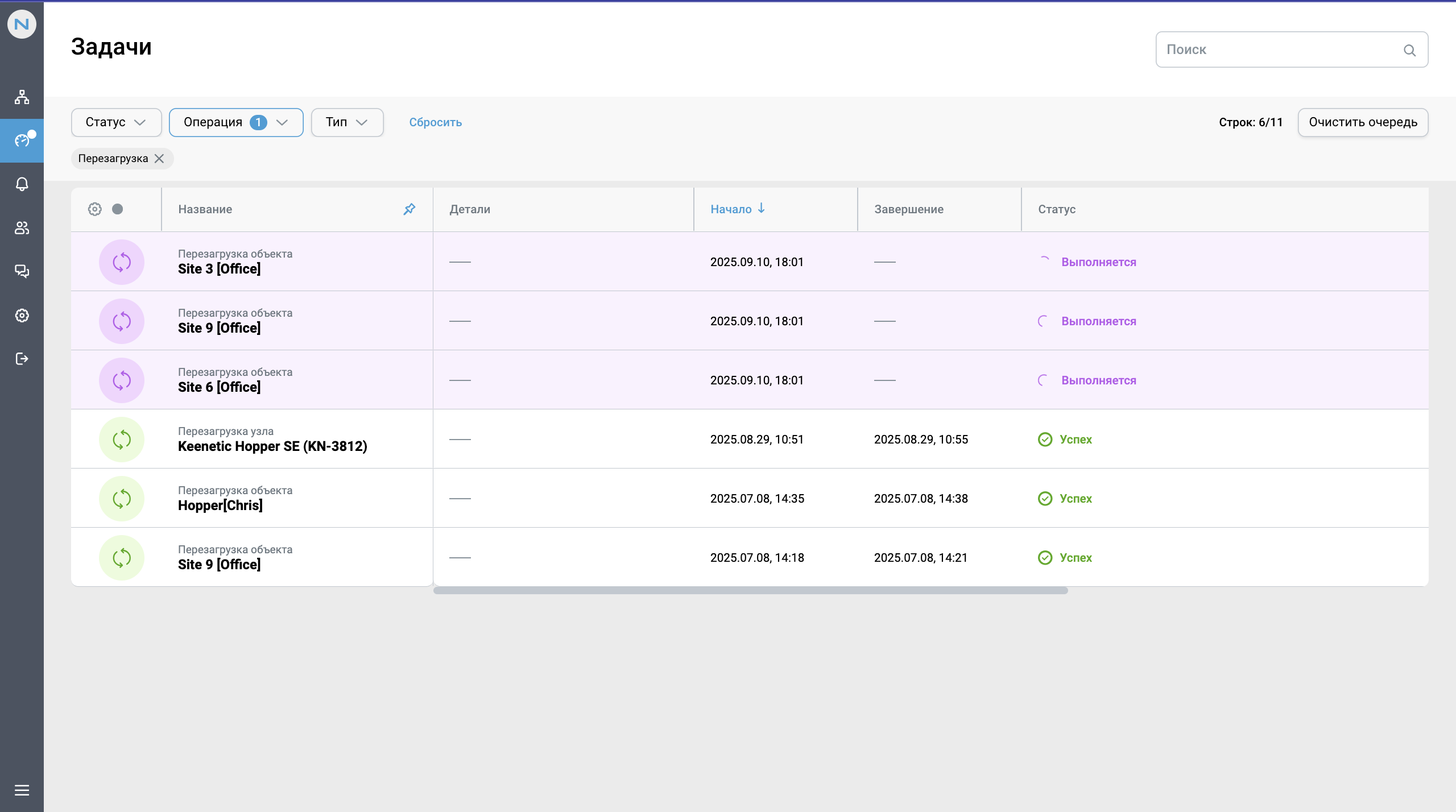Click the Сбросить link

point(435,122)
